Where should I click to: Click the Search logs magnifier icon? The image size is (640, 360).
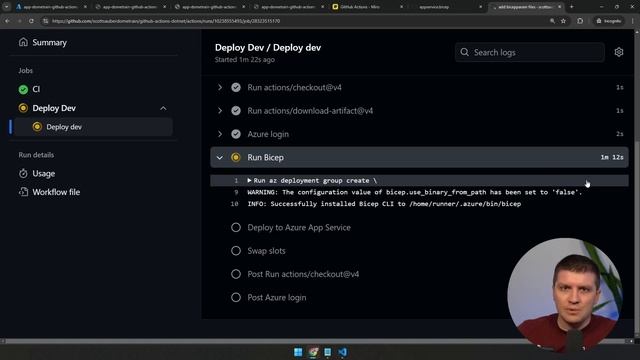(464, 52)
